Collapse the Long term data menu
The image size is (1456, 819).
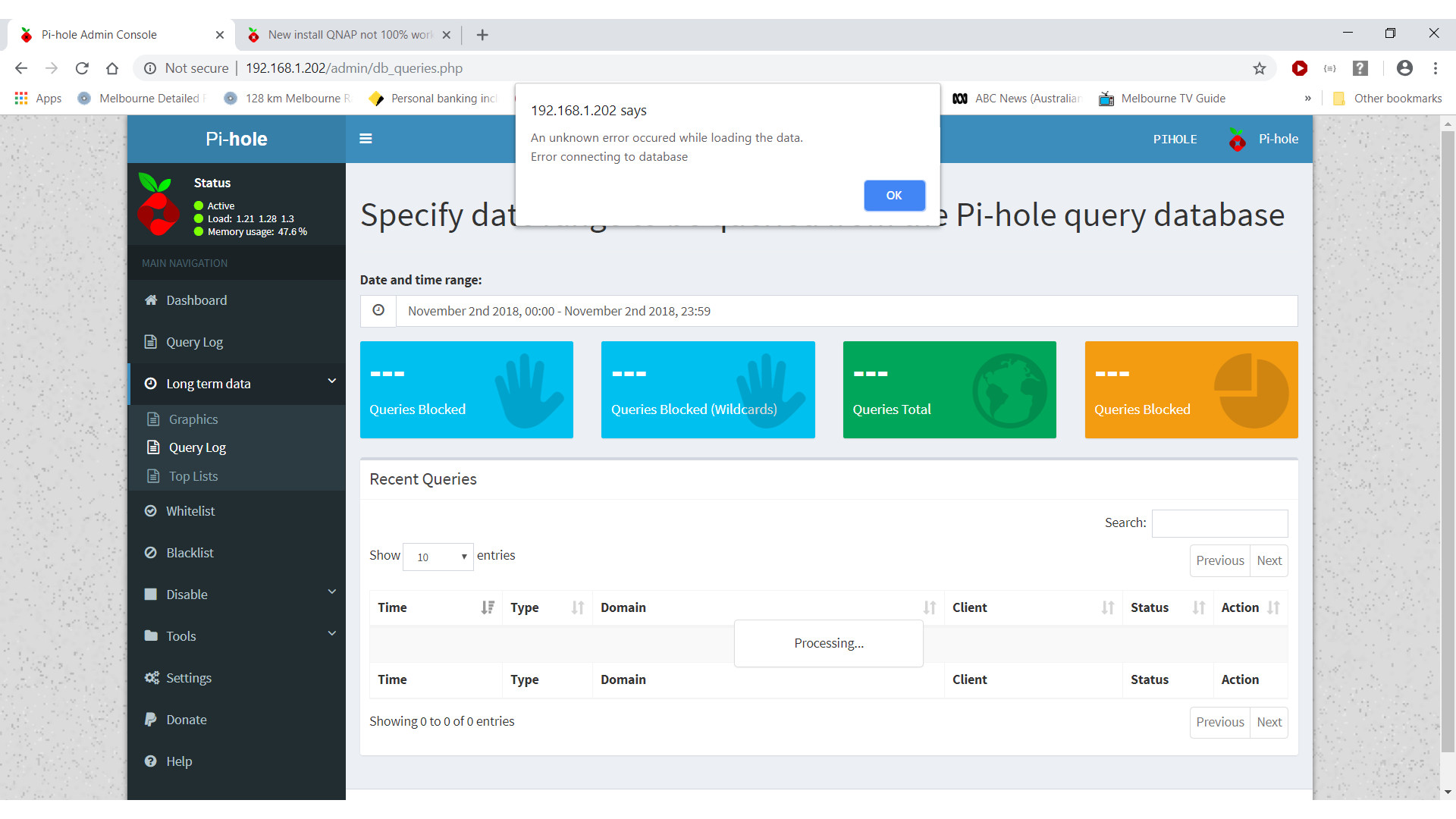pos(237,384)
